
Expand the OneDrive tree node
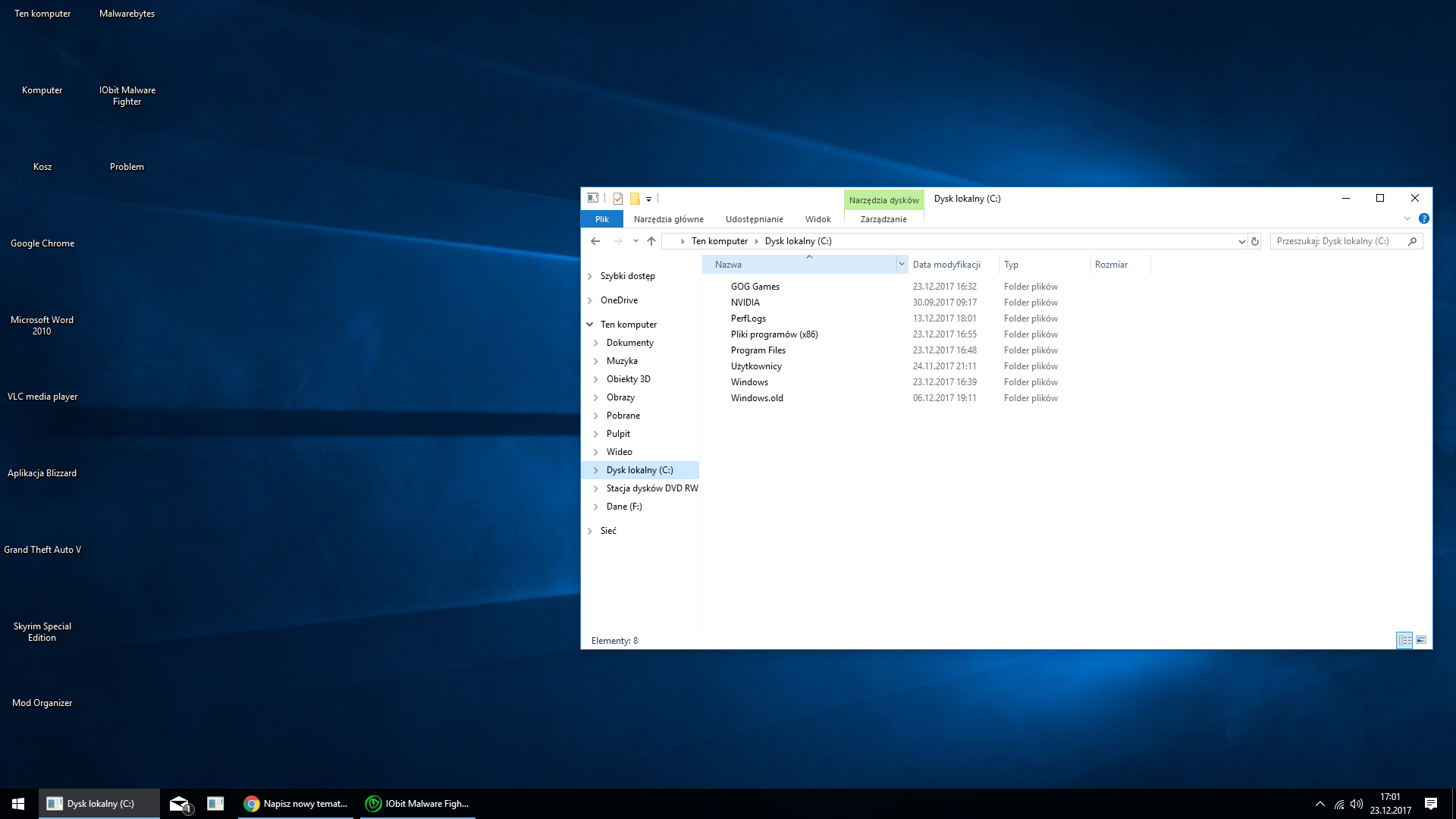click(x=590, y=301)
